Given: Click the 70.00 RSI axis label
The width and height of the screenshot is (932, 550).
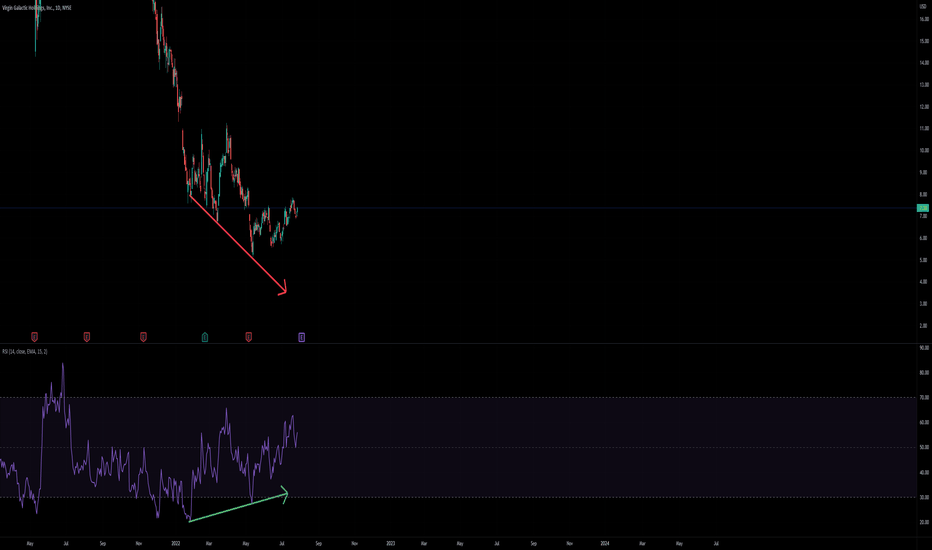Looking at the screenshot, I should pyautogui.click(x=924, y=397).
